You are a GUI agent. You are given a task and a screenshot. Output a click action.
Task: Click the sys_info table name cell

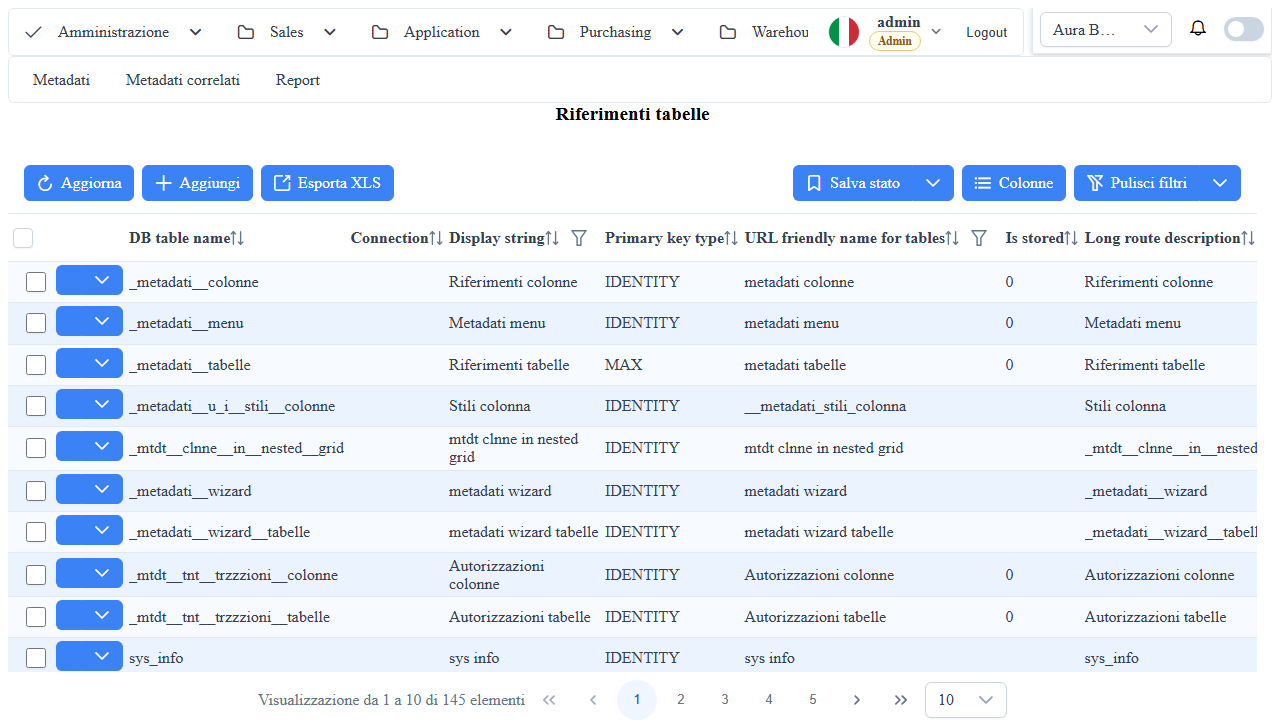coord(156,658)
